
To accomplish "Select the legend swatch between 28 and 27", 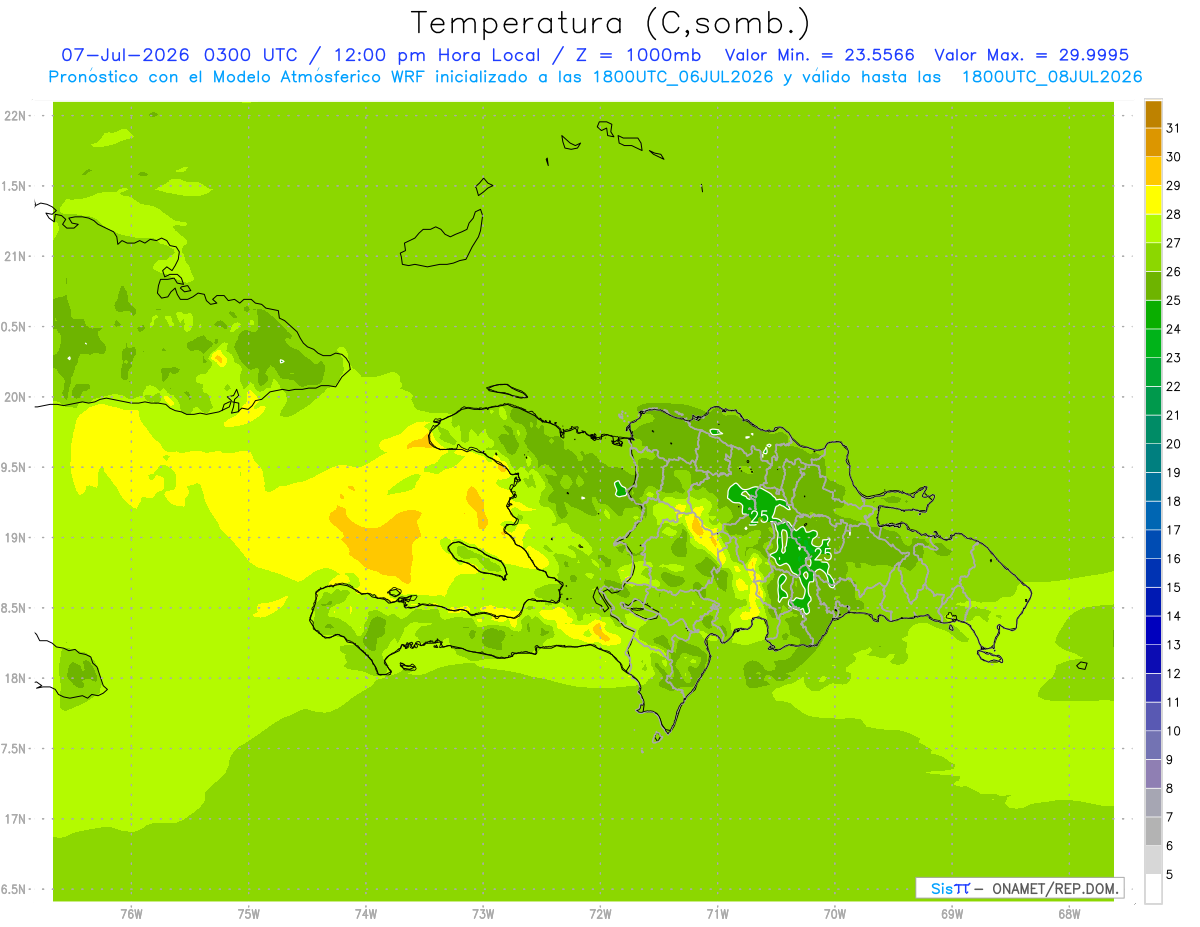I will tap(1153, 229).
